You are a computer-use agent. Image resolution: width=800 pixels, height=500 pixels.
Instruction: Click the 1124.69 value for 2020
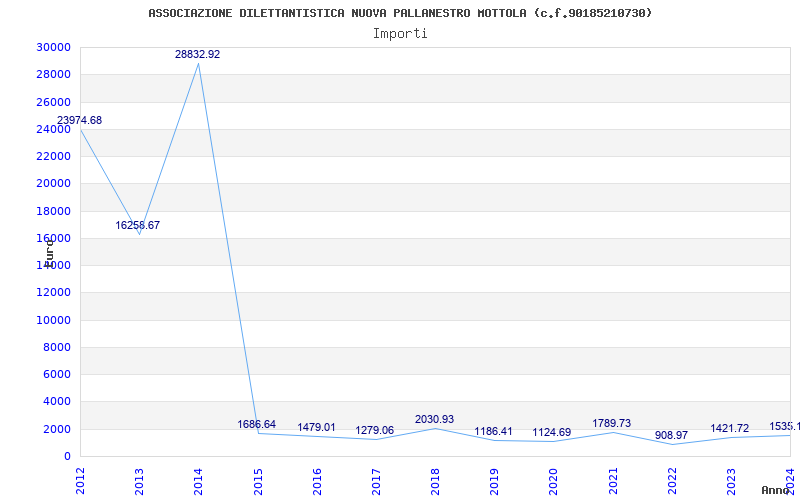552,432
